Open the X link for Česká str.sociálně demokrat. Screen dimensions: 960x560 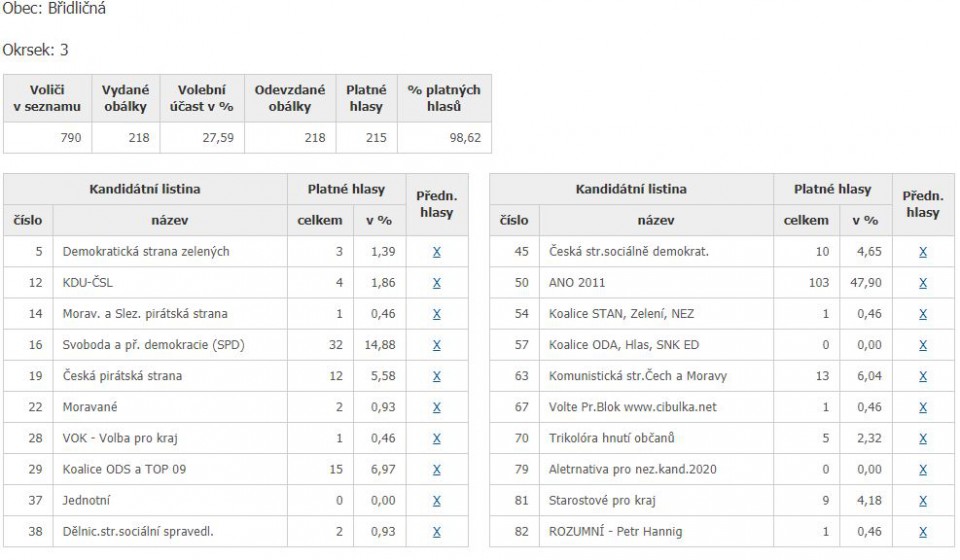[923, 252]
